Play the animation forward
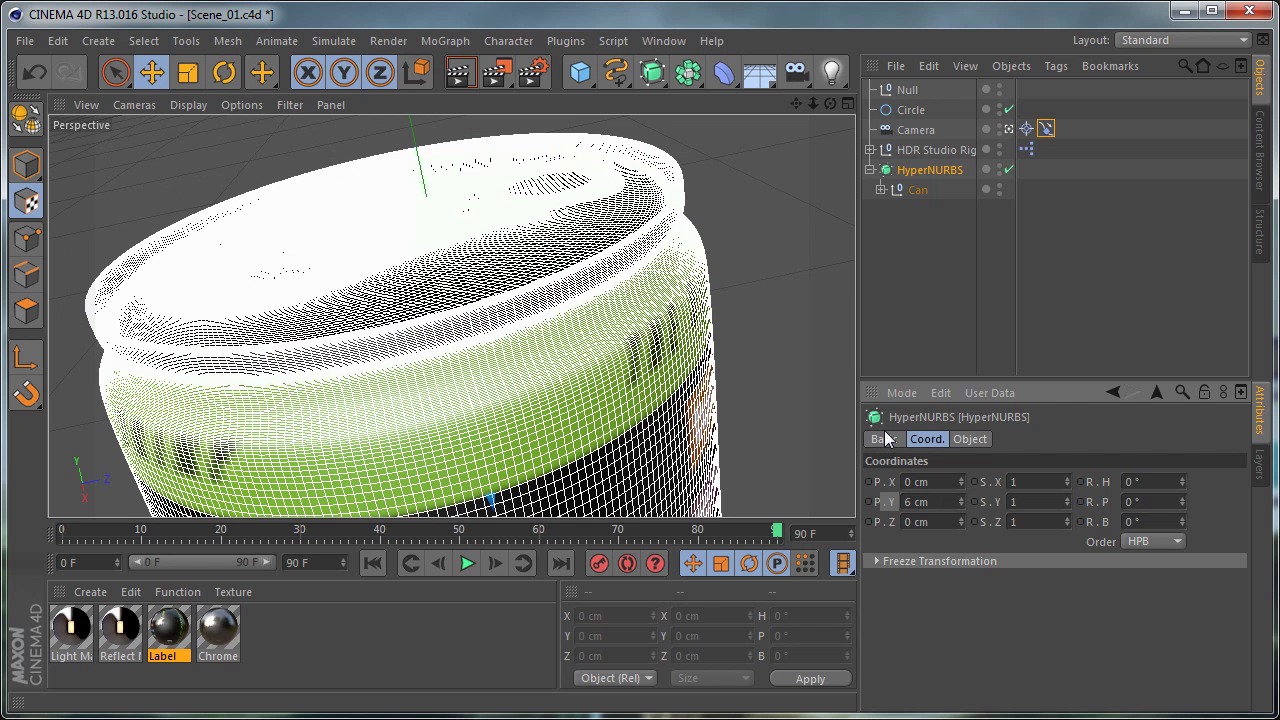Viewport: 1280px width, 720px height. tap(467, 563)
